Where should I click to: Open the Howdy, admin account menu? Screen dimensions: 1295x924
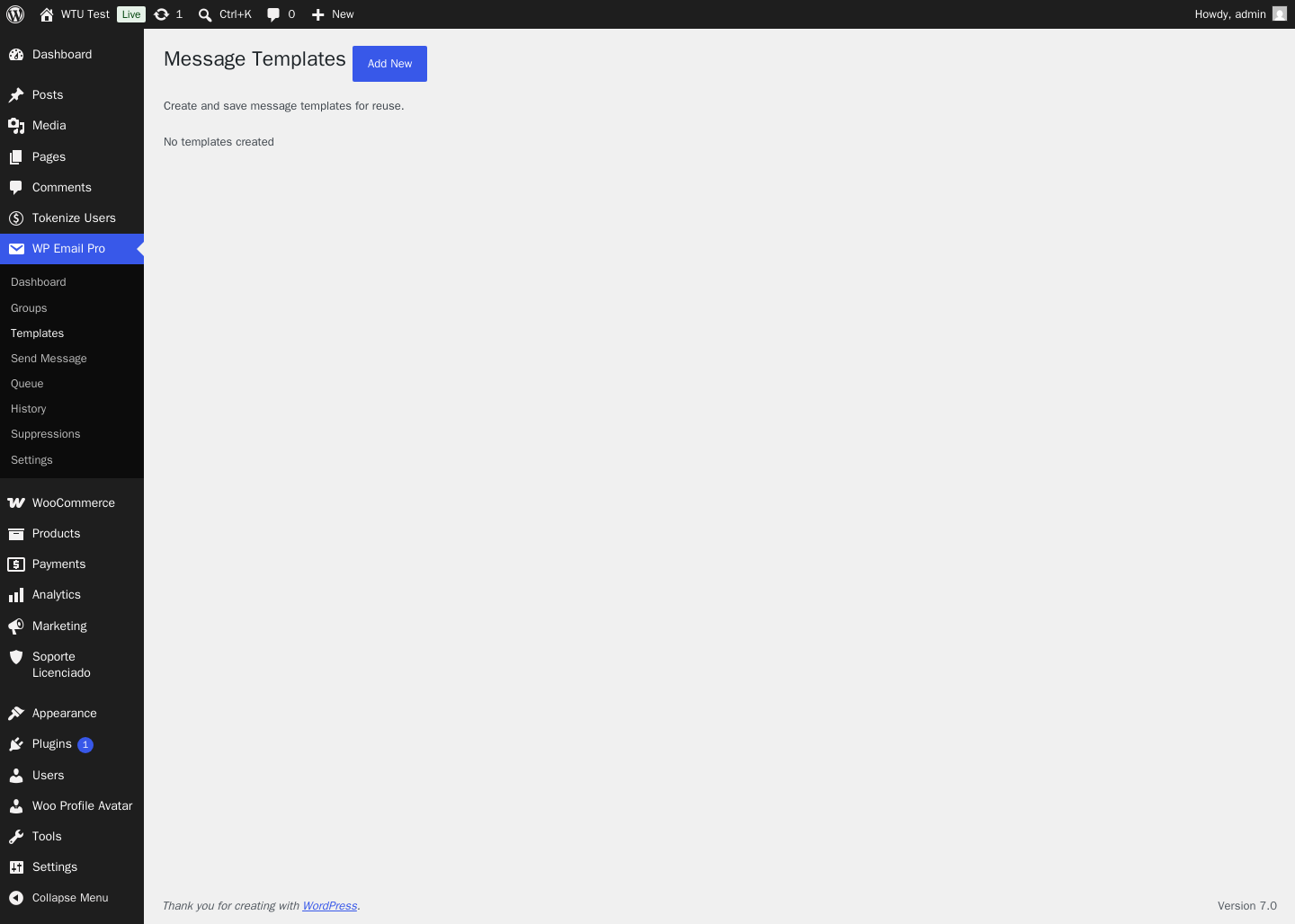[1240, 14]
